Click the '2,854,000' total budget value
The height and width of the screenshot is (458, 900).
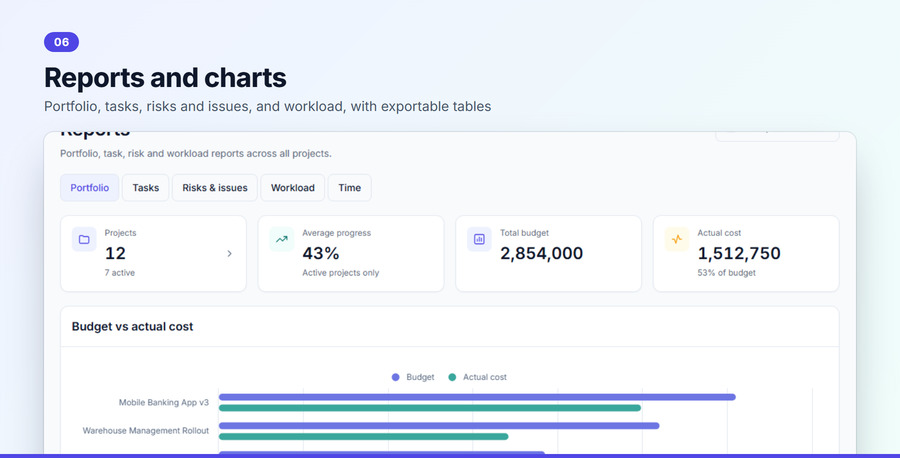(541, 253)
